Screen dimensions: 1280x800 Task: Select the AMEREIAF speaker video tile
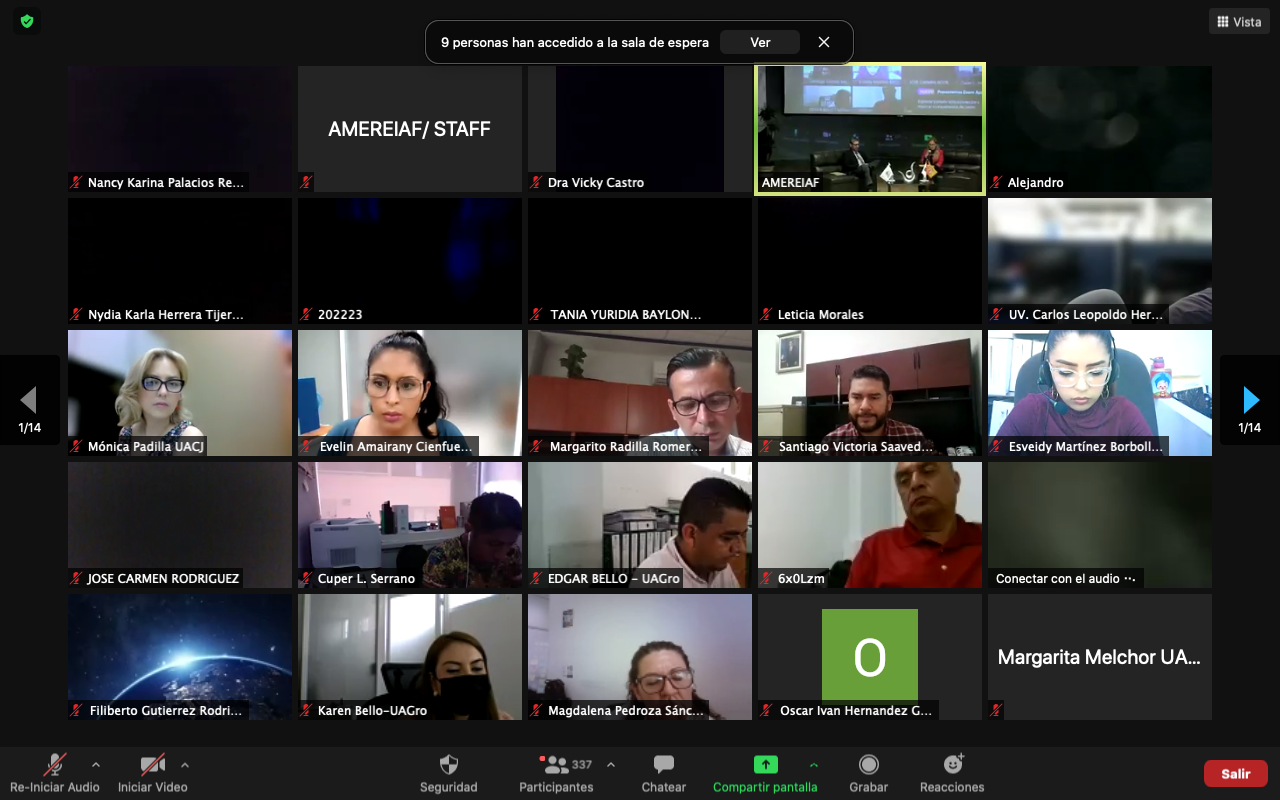pyautogui.click(x=870, y=129)
